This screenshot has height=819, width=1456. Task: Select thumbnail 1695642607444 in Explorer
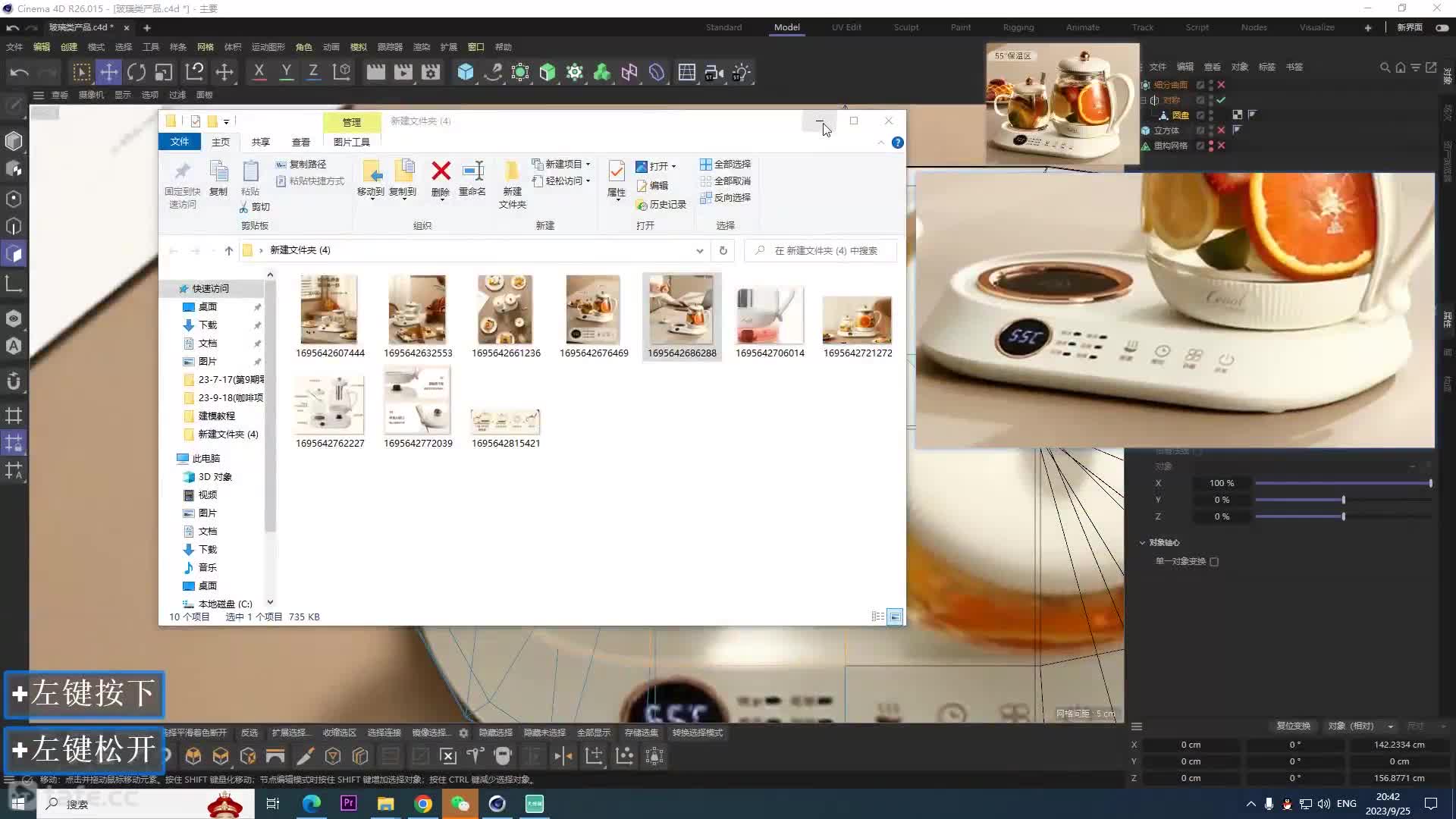pos(330,316)
